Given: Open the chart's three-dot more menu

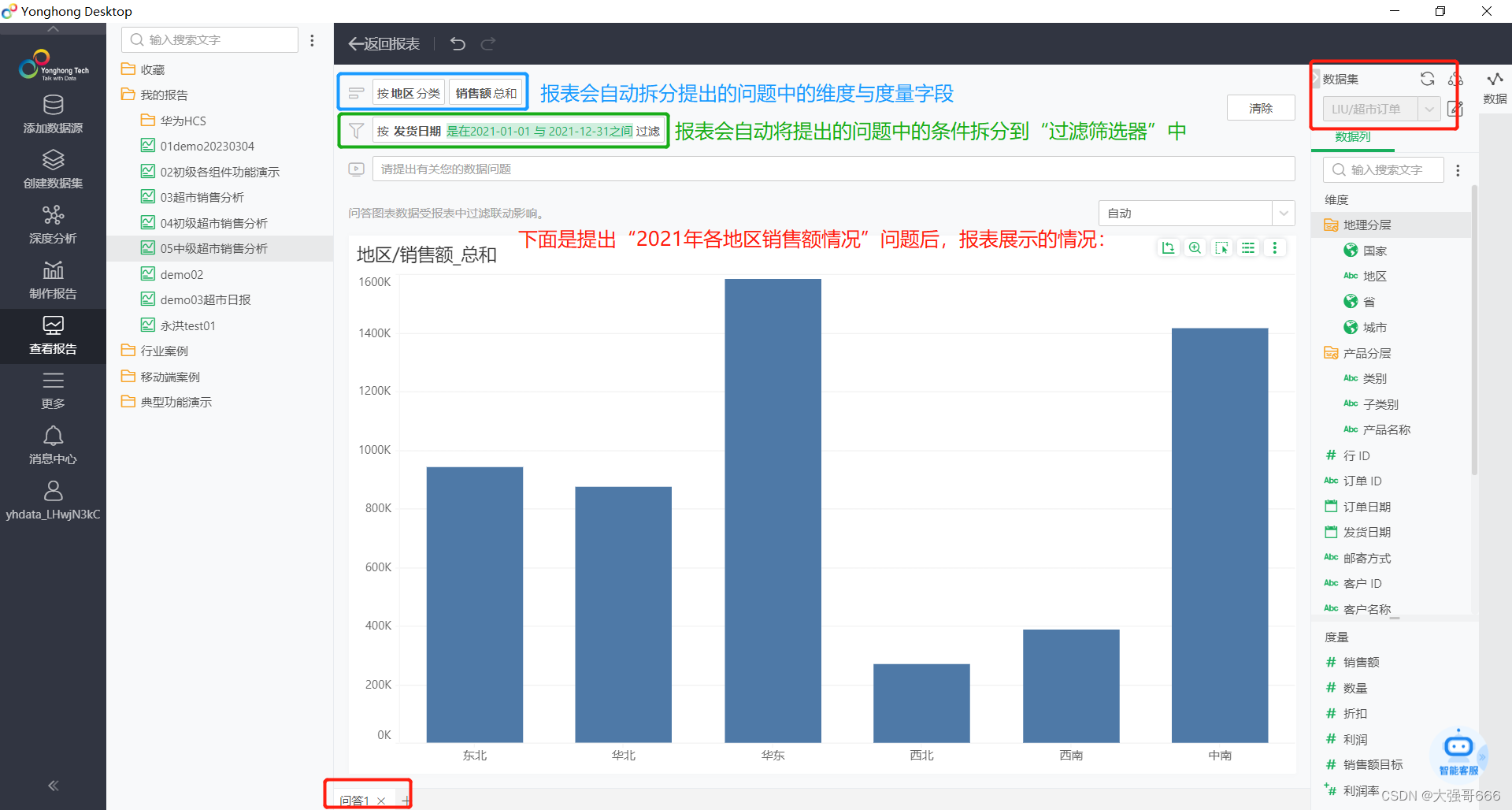Looking at the screenshot, I should [x=1275, y=248].
